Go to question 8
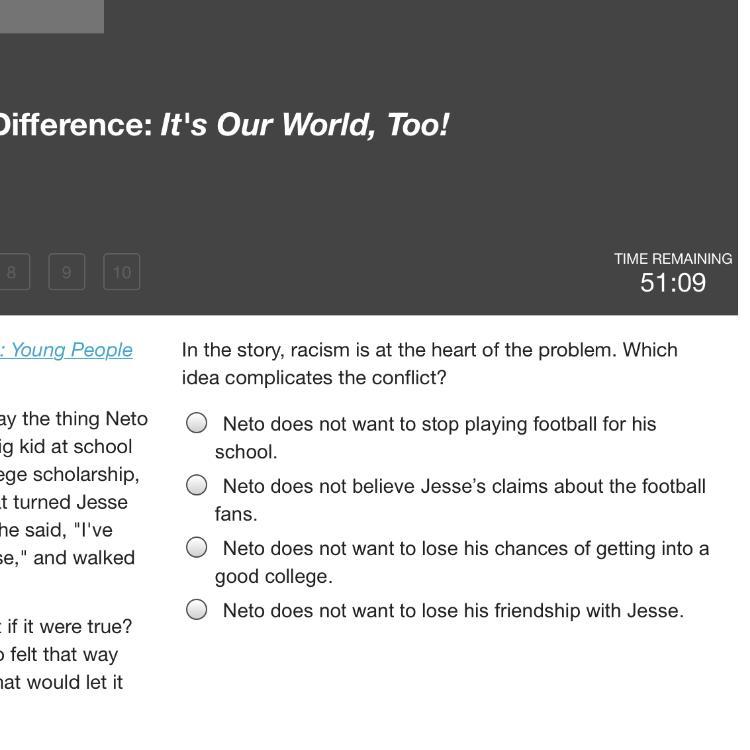This screenshot has height=750, width=750. pyautogui.click(x=12, y=272)
